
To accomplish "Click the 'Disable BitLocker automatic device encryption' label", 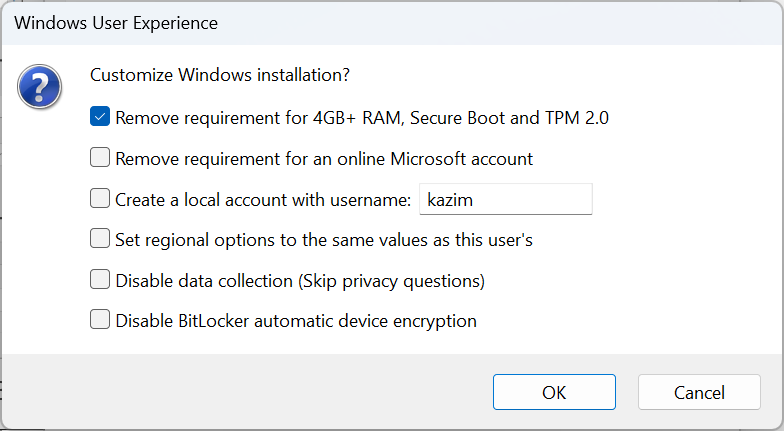I will pos(296,321).
